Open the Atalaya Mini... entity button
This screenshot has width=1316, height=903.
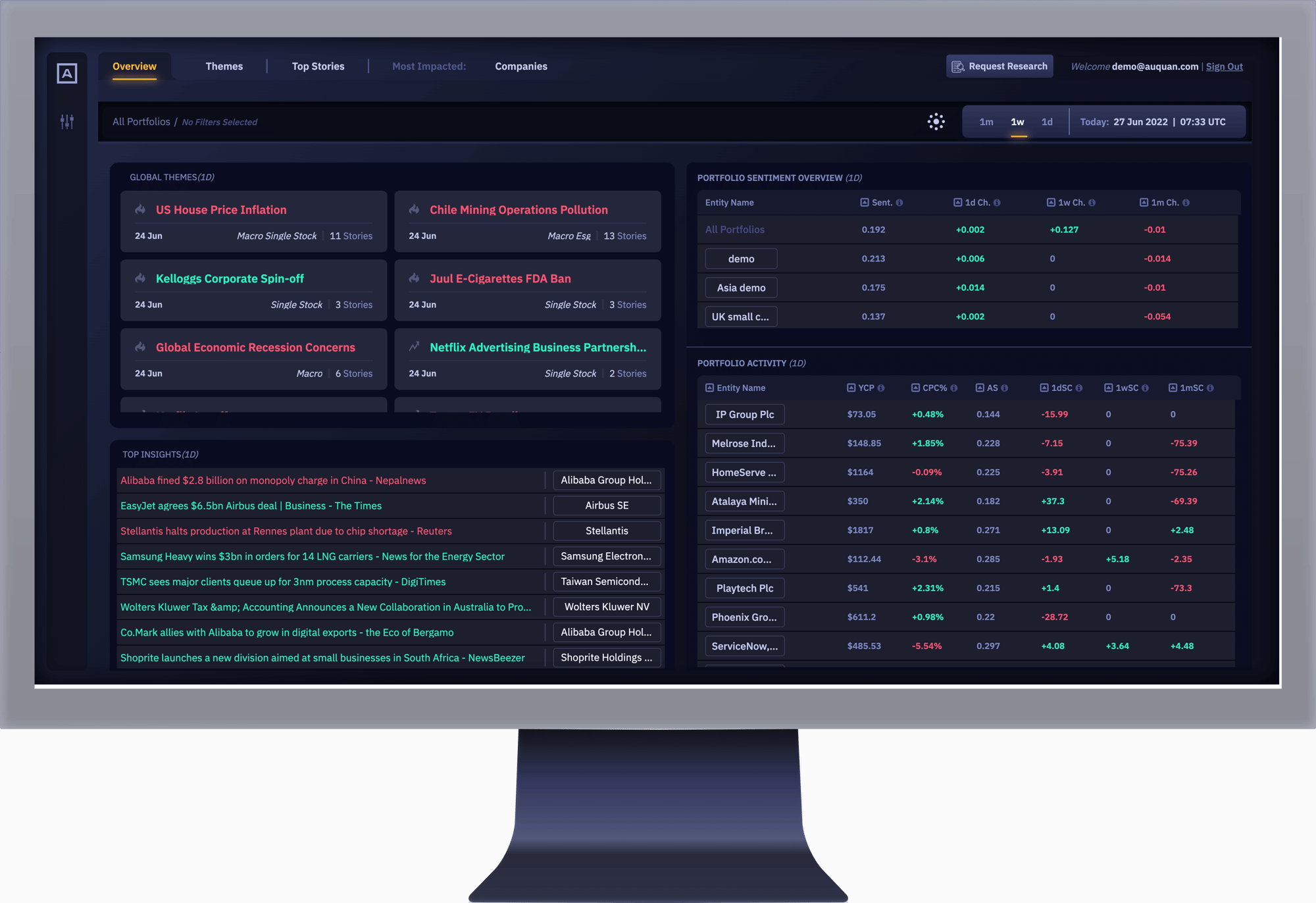[745, 502]
